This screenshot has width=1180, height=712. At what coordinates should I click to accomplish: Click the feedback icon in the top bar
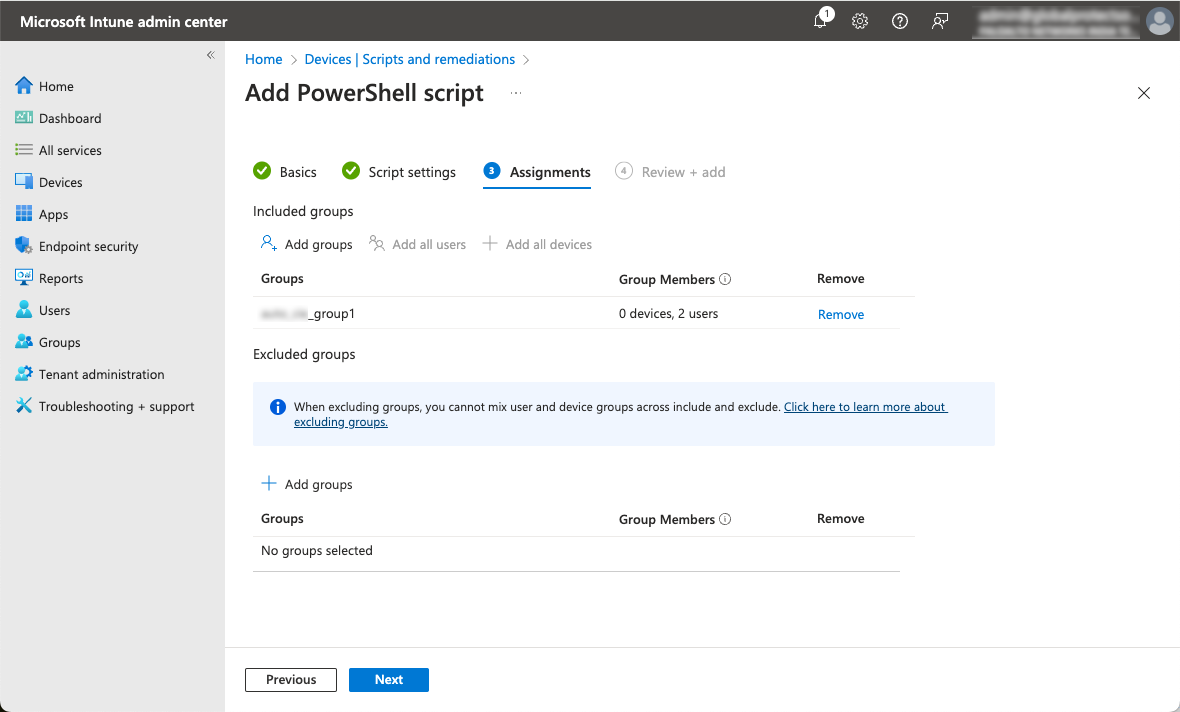(x=939, y=21)
